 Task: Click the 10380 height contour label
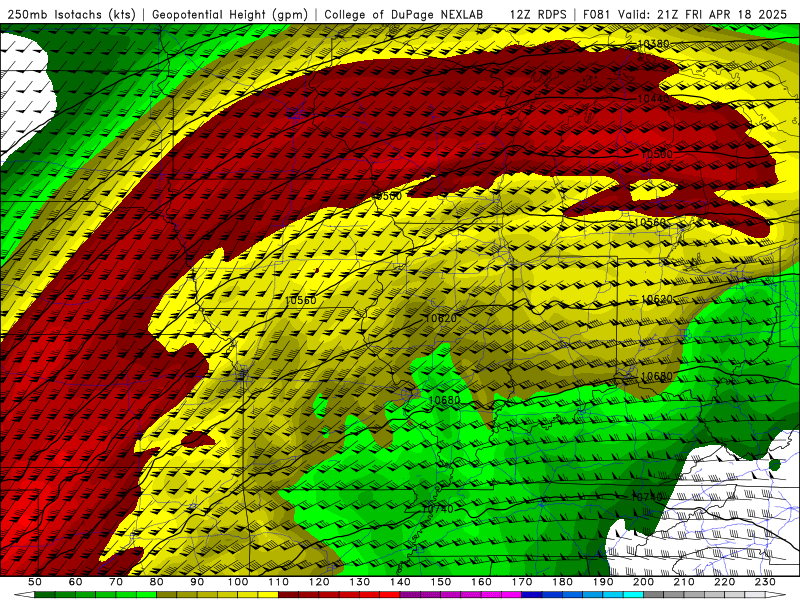pos(654,44)
